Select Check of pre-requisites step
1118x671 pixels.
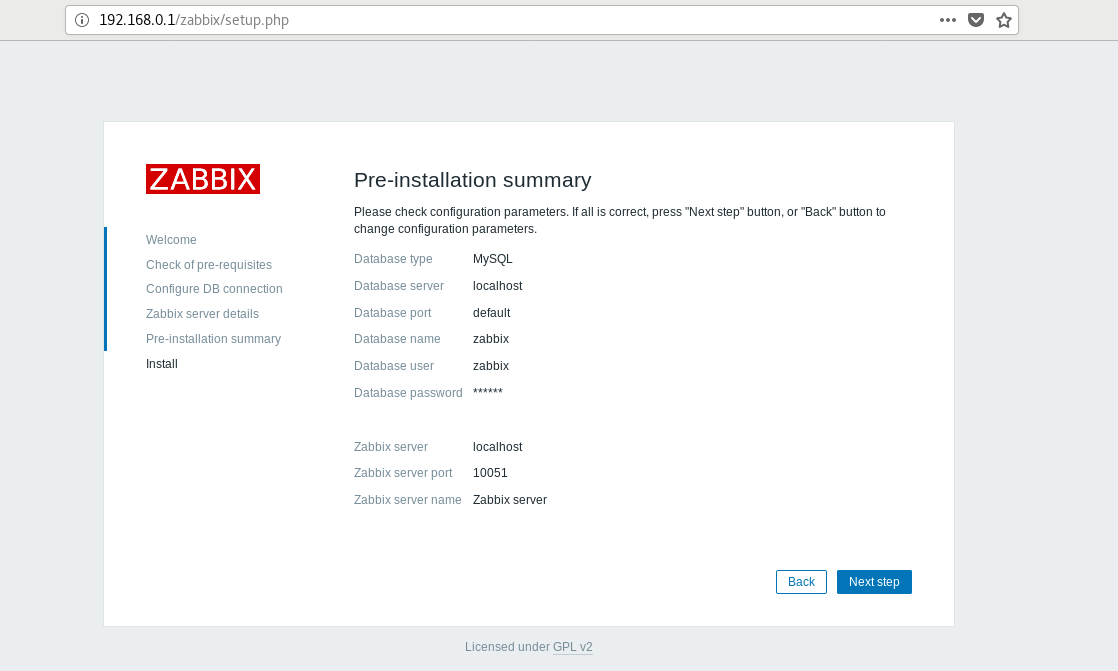coord(209,265)
